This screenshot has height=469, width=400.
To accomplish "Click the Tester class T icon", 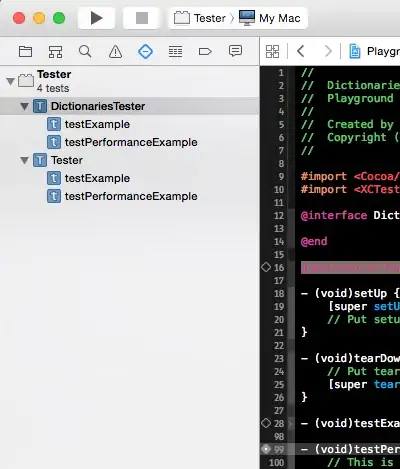I will click(40, 160).
